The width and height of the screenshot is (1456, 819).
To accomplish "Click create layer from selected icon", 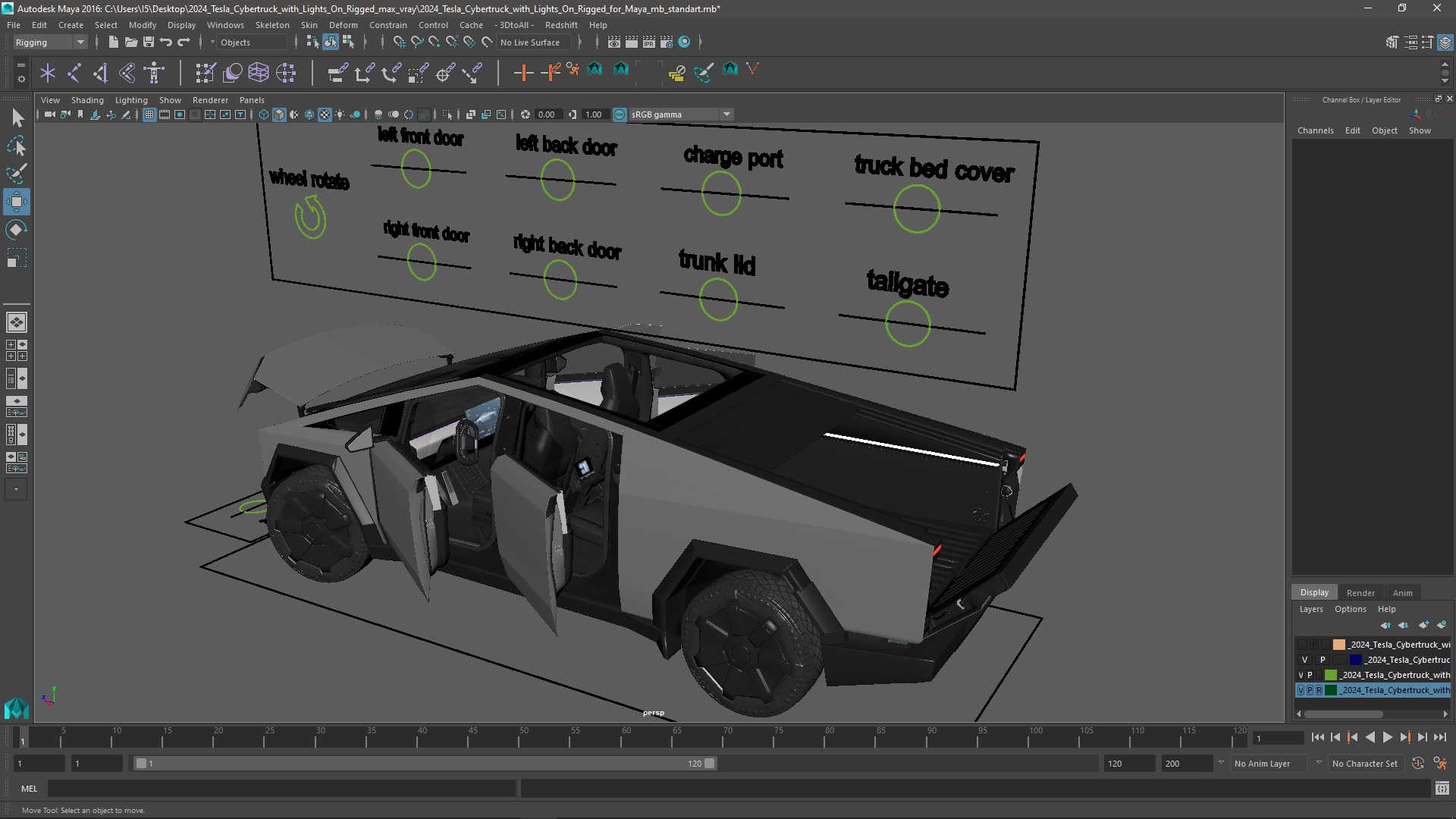I will [1441, 625].
